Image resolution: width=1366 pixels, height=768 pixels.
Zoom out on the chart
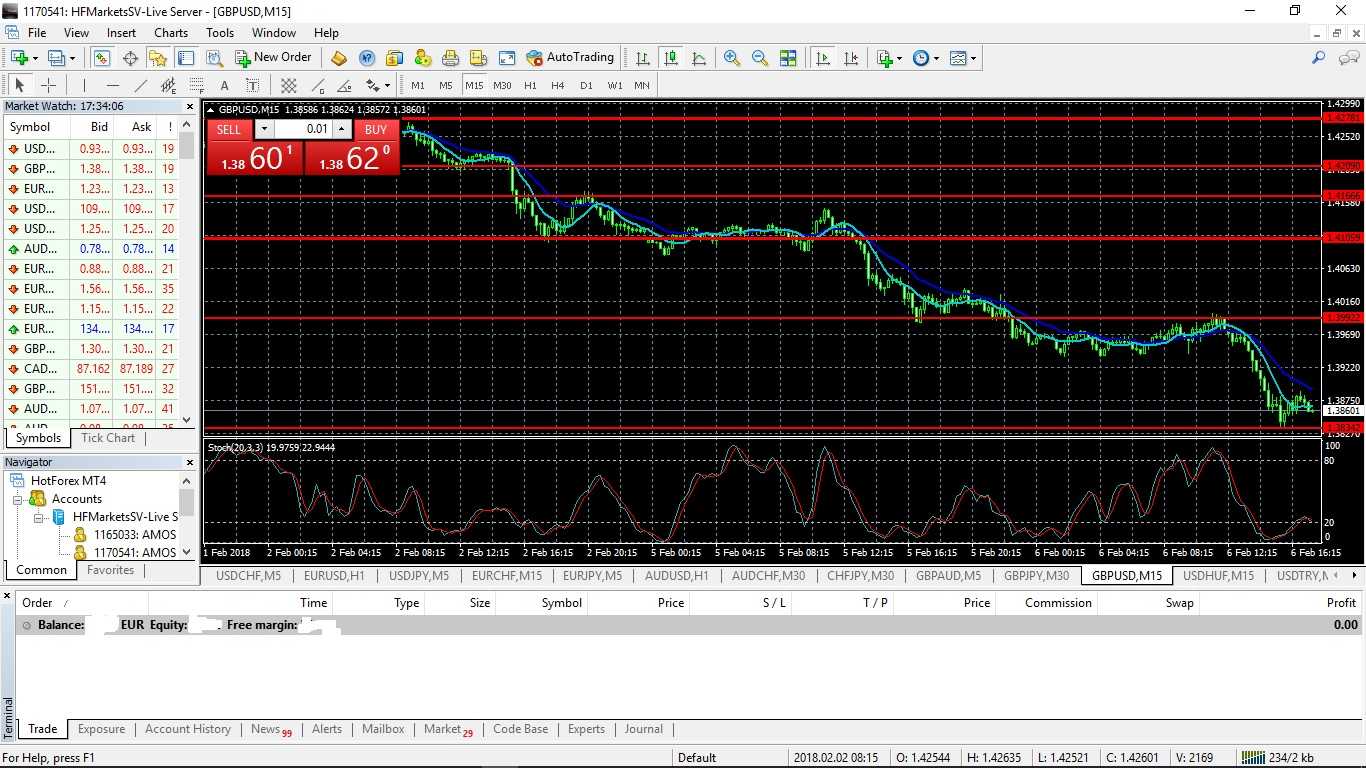[760, 58]
